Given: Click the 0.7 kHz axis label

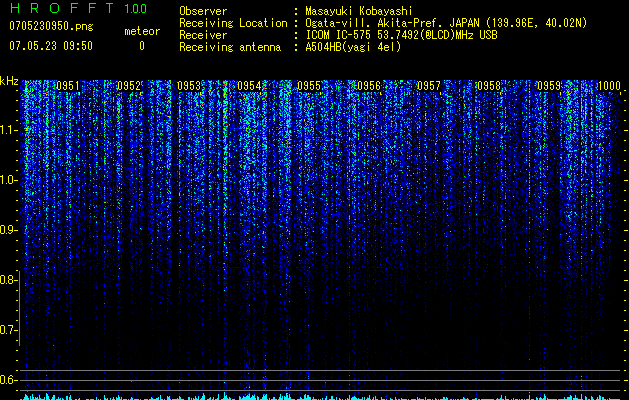Looking at the screenshot, I should coord(8,330).
